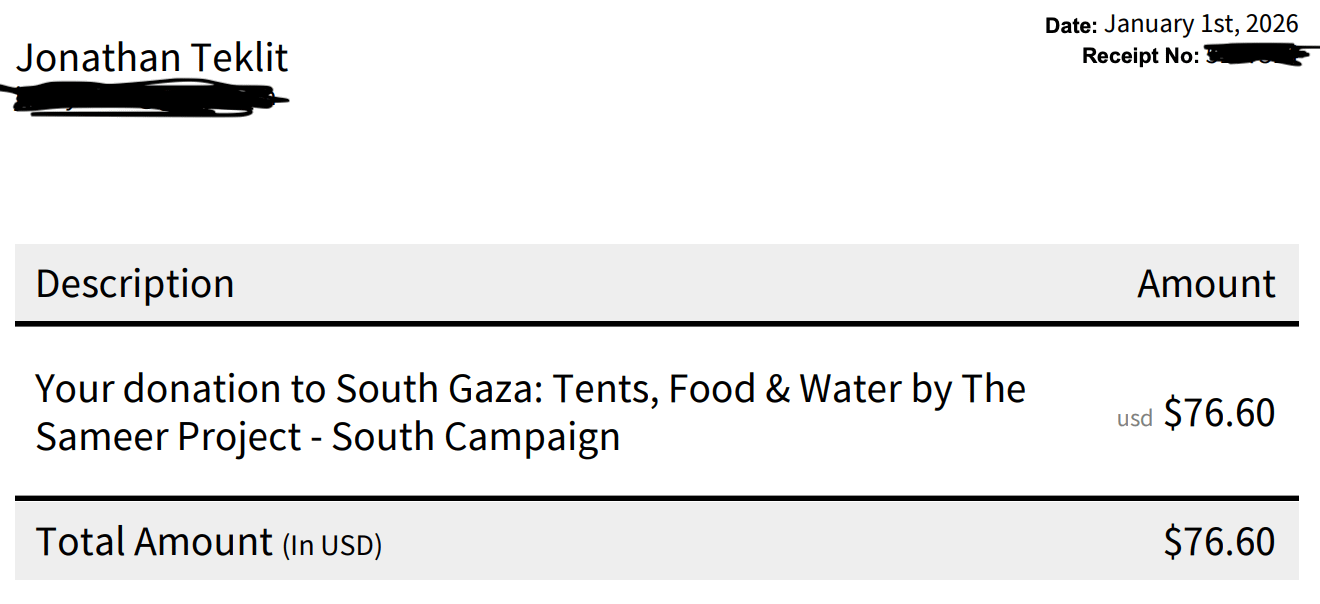Click the Amount column header
This screenshot has height=604, width=1320.
tap(1206, 284)
